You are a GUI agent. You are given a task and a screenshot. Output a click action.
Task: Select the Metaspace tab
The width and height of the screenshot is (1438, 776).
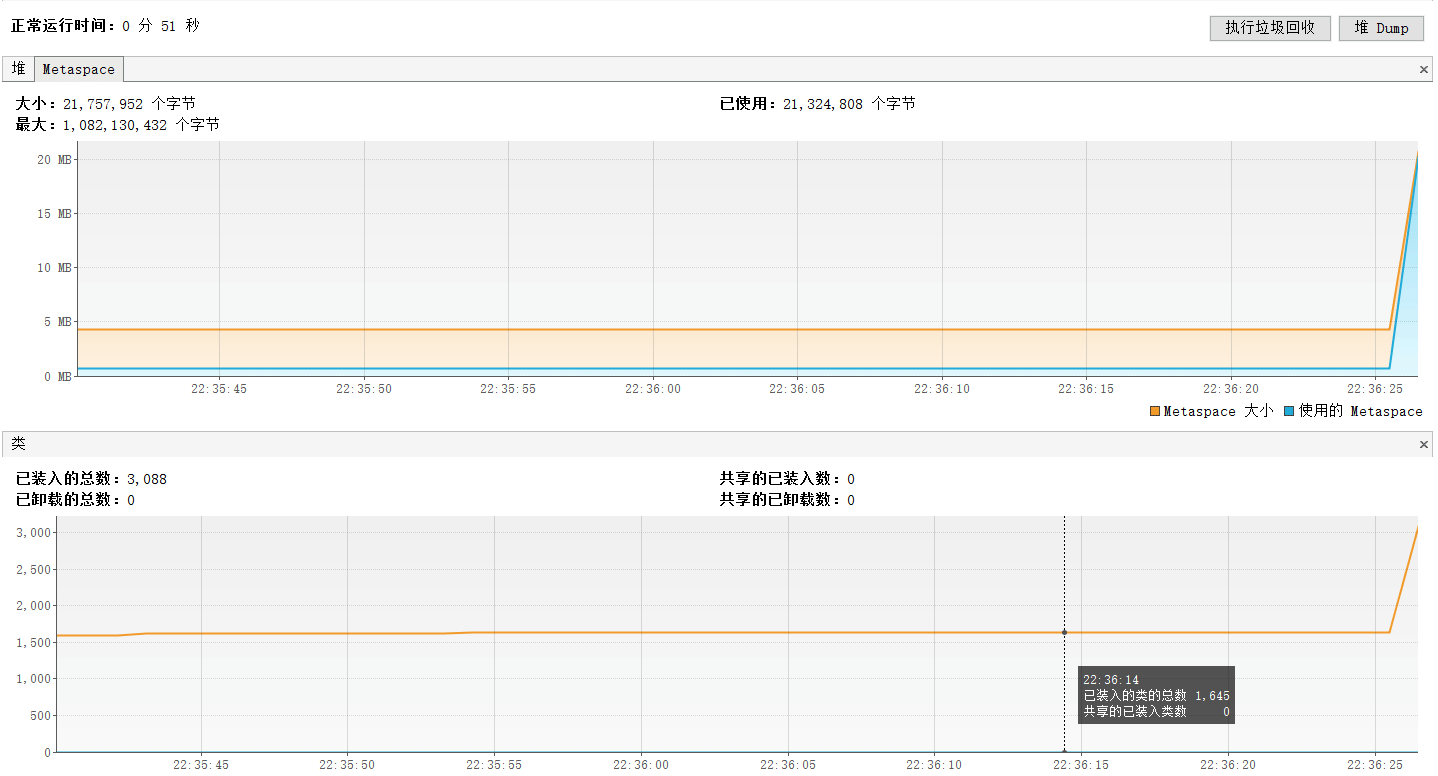pos(79,70)
